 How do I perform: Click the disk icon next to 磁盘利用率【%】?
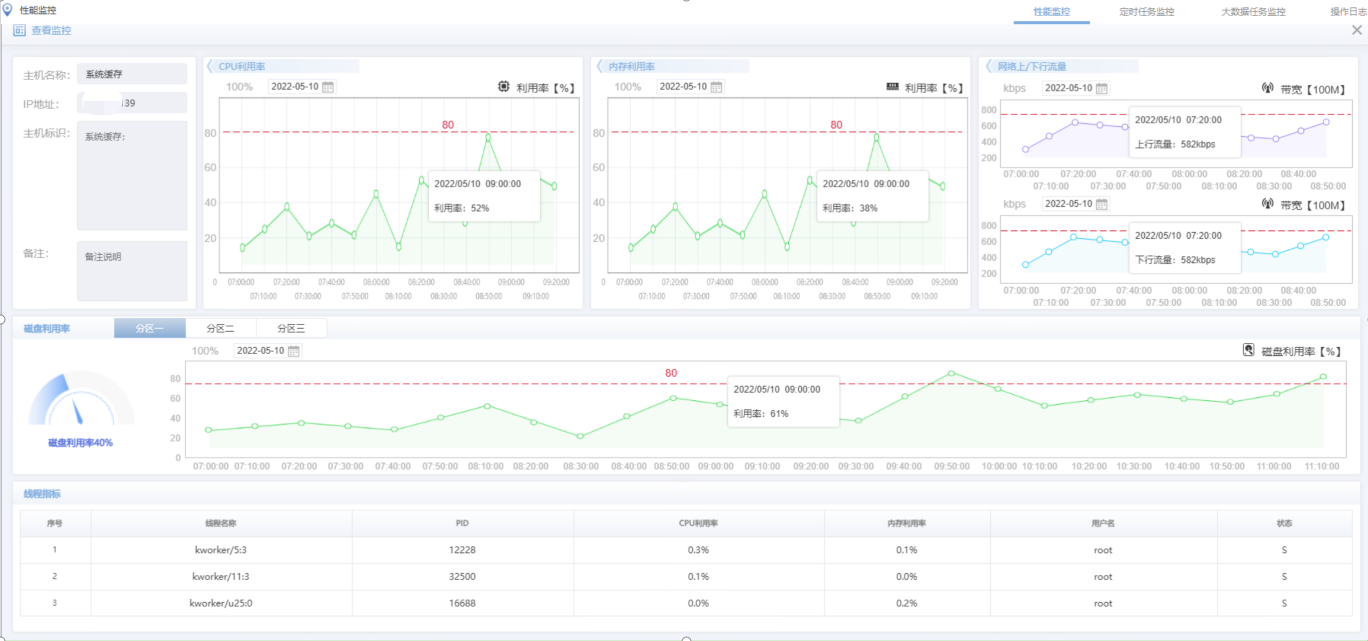pyautogui.click(x=1248, y=351)
